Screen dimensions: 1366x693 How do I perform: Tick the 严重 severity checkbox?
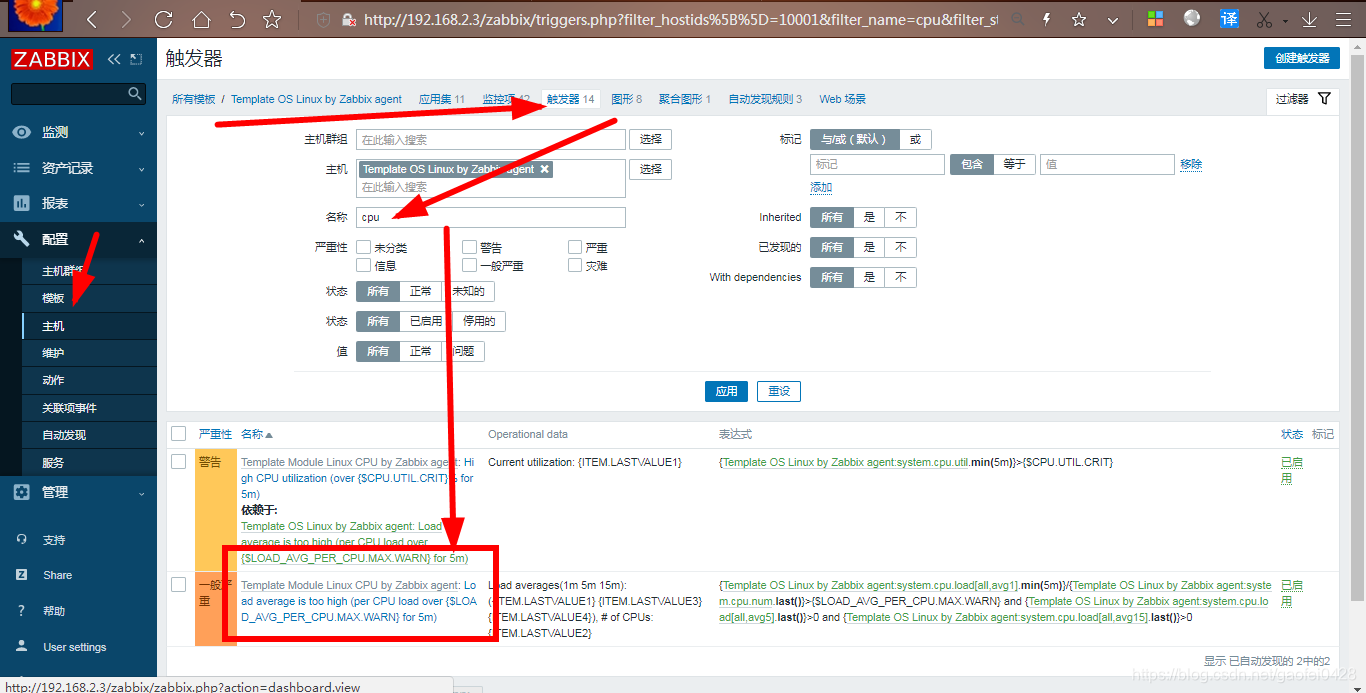point(575,247)
